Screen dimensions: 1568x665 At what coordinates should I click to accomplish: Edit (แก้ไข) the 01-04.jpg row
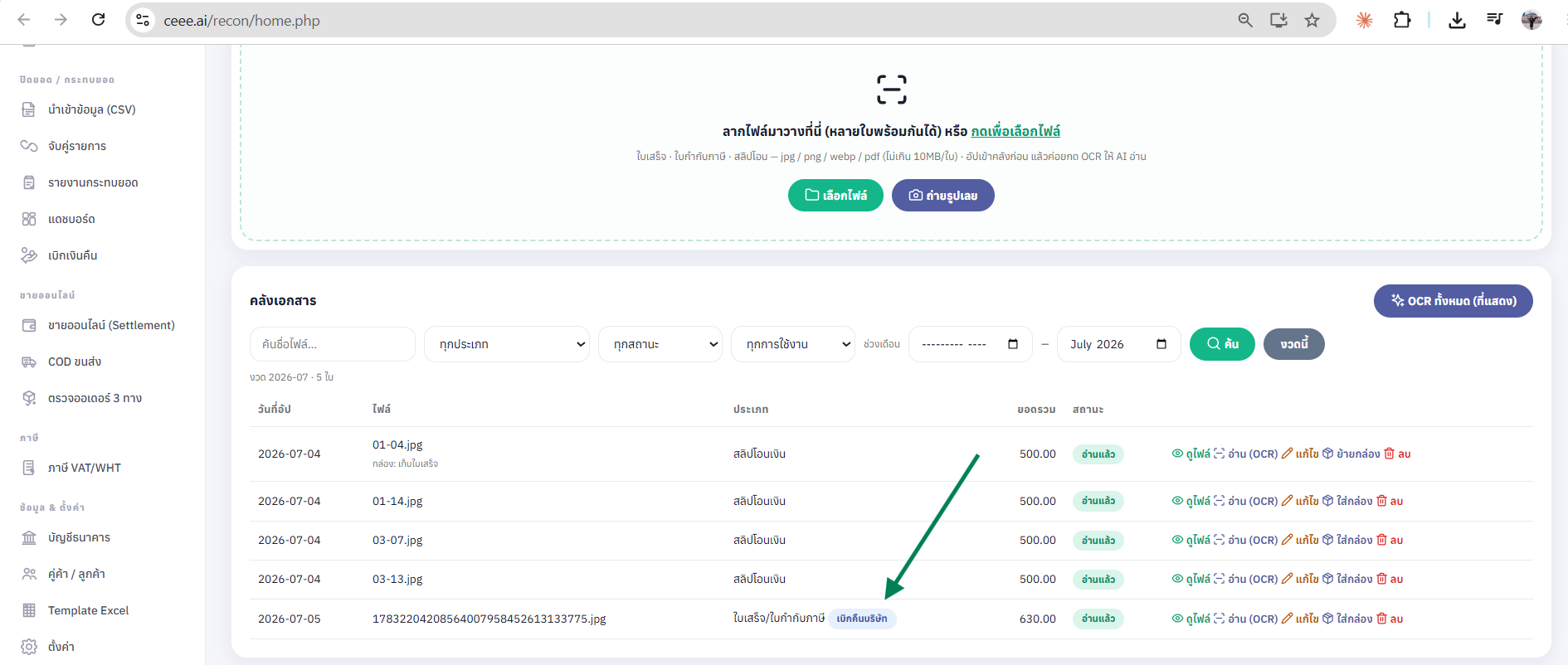pyautogui.click(x=1300, y=454)
